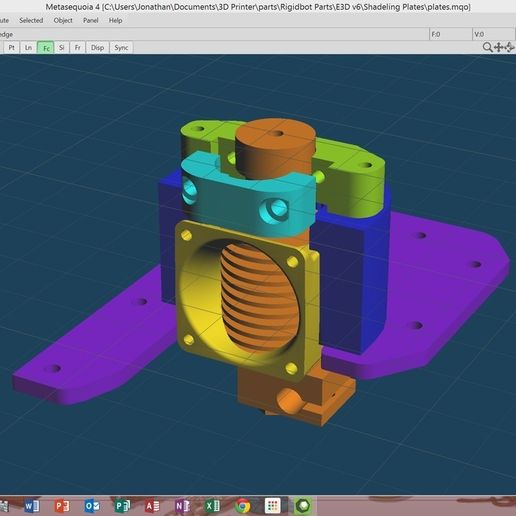Open the Disp display options
The height and width of the screenshot is (516, 516).
coord(97,48)
